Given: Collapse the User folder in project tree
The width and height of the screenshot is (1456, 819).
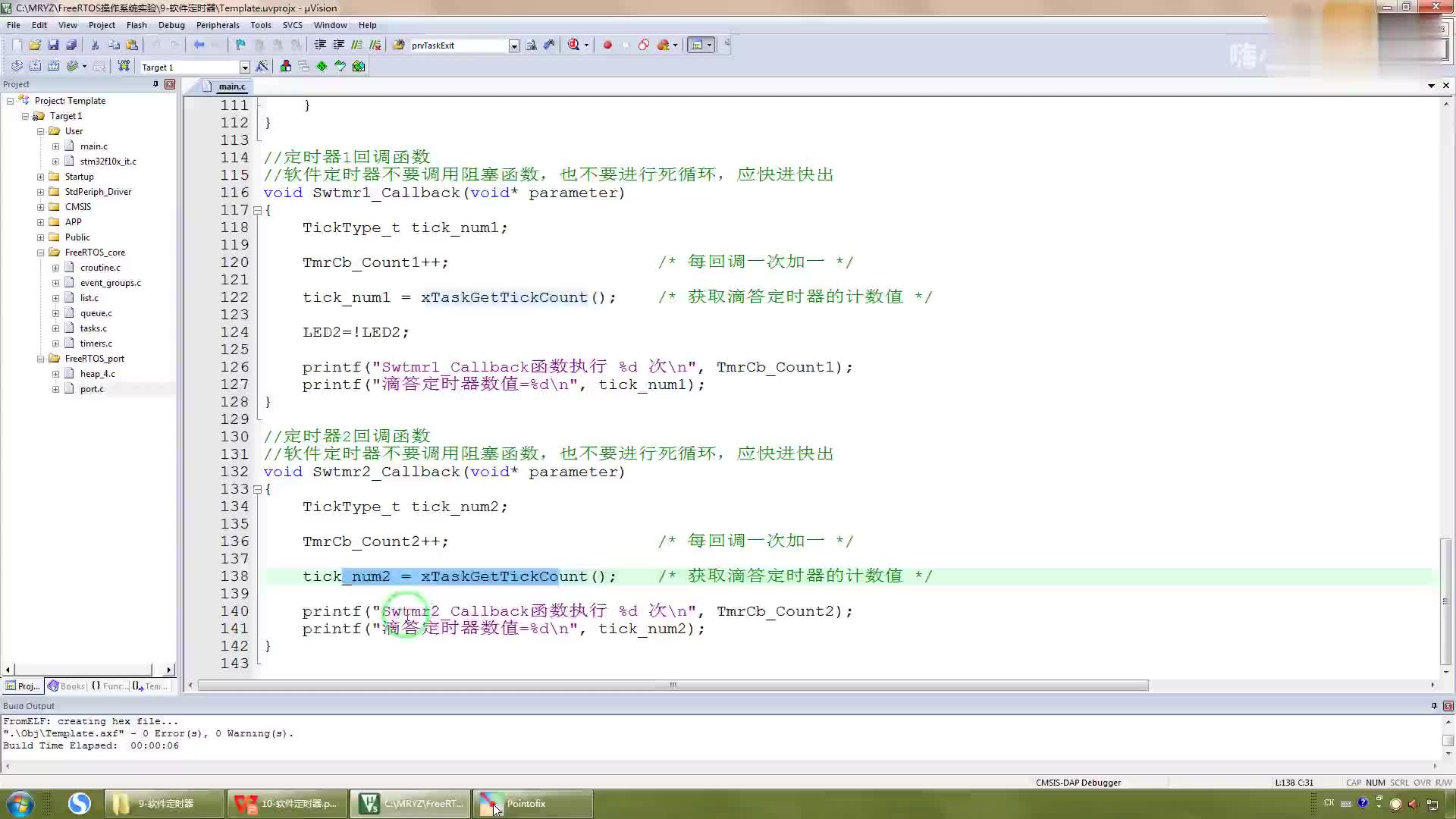Looking at the screenshot, I should 40,131.
